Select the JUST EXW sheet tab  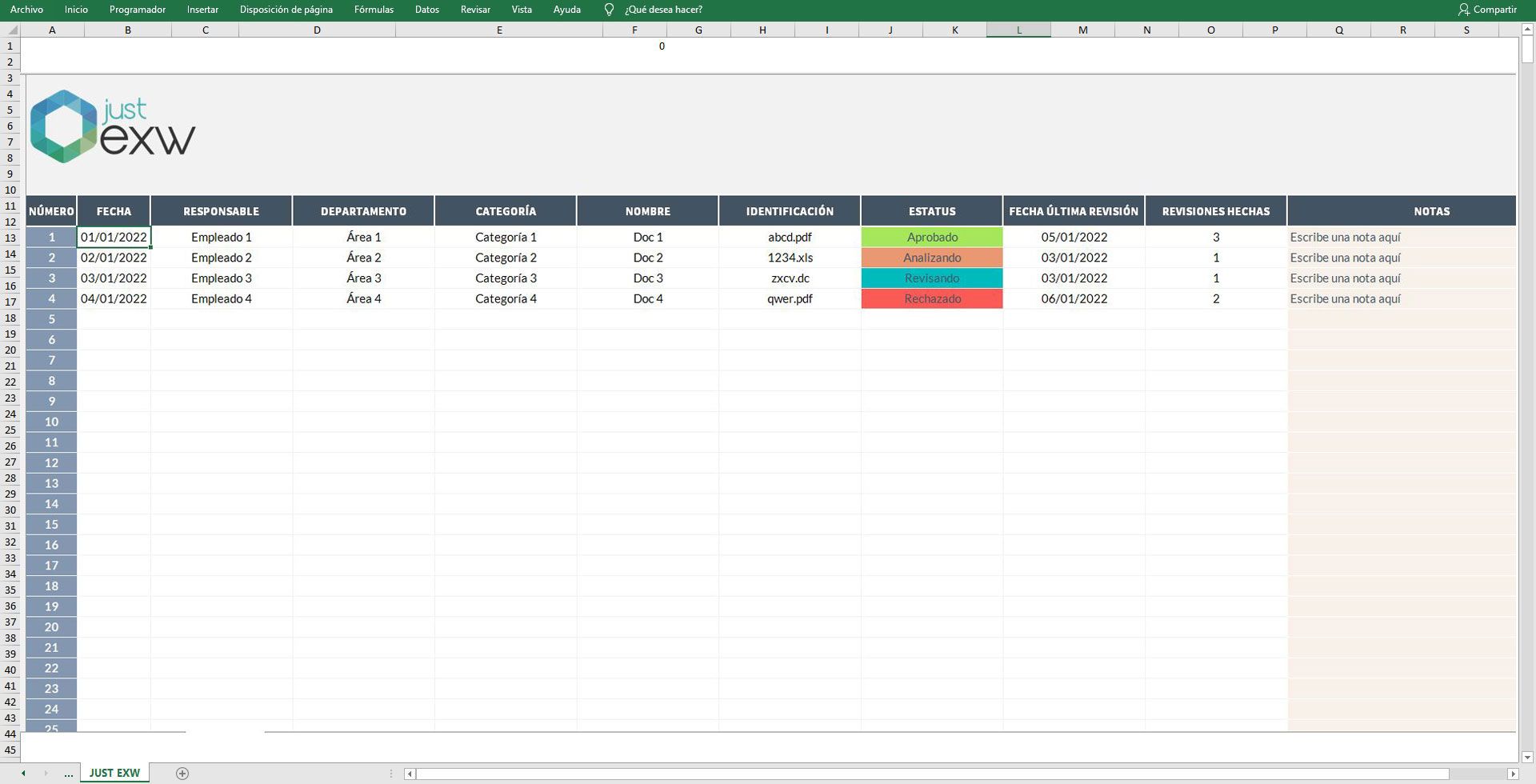pyautogui.click(x=114, y=773)
